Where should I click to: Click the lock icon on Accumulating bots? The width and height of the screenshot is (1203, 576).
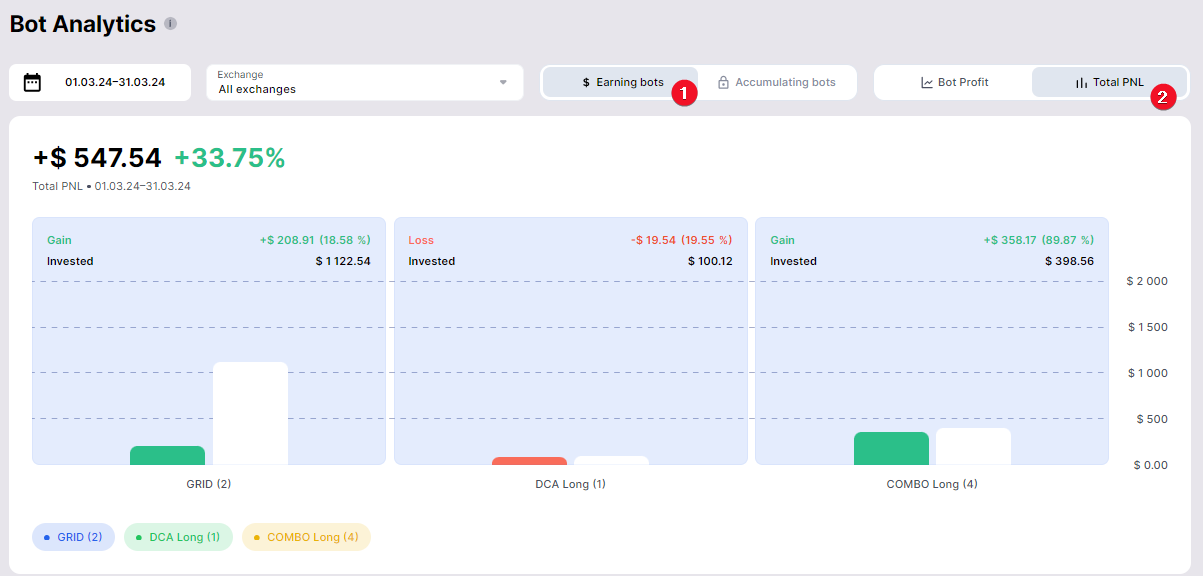(723, 82)
